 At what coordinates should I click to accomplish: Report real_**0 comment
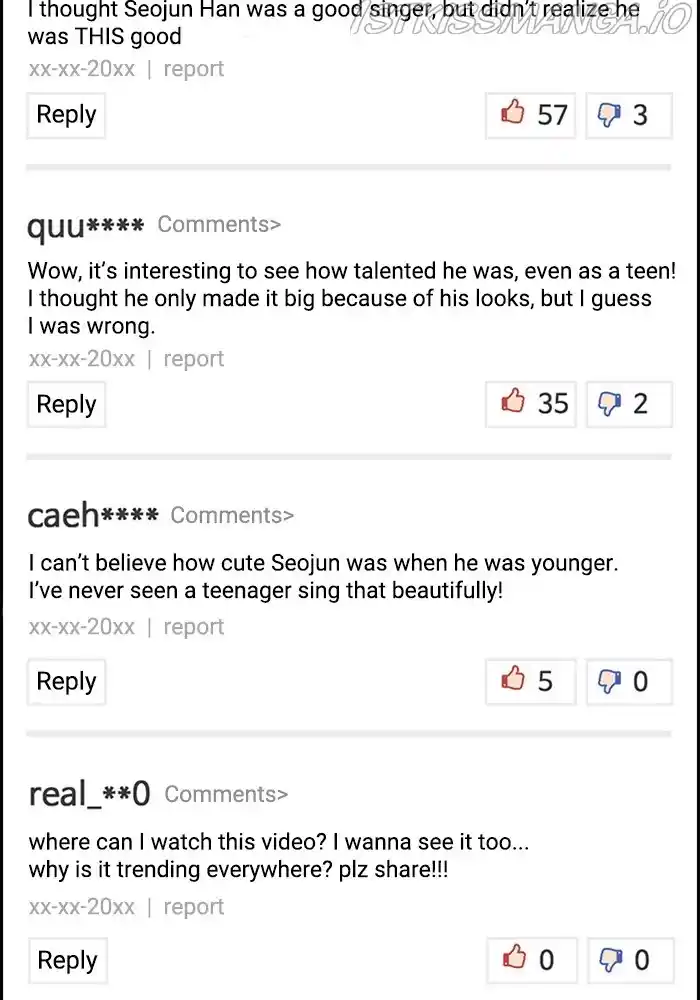[193, 907]
